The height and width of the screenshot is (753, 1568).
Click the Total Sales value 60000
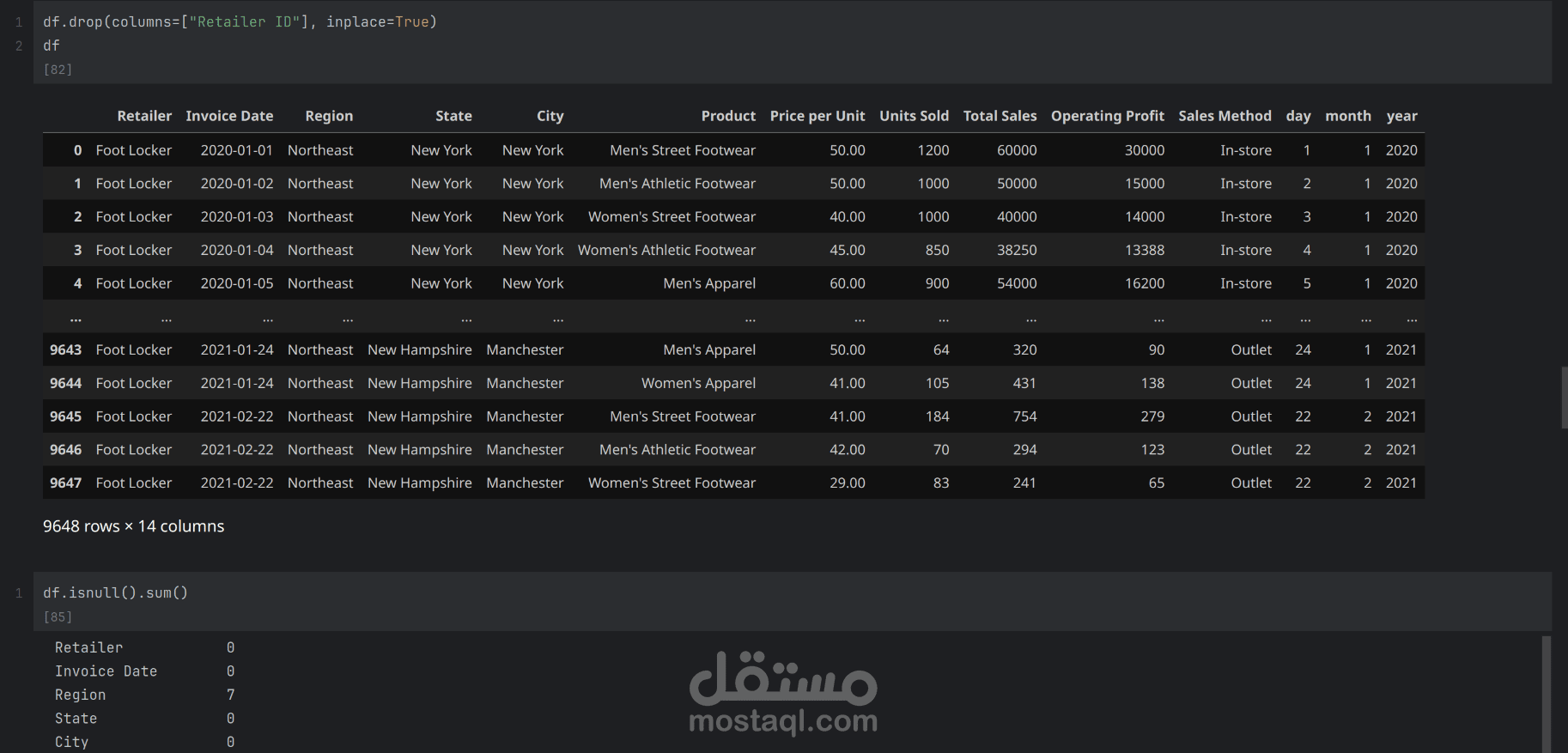click(1017, 150)
